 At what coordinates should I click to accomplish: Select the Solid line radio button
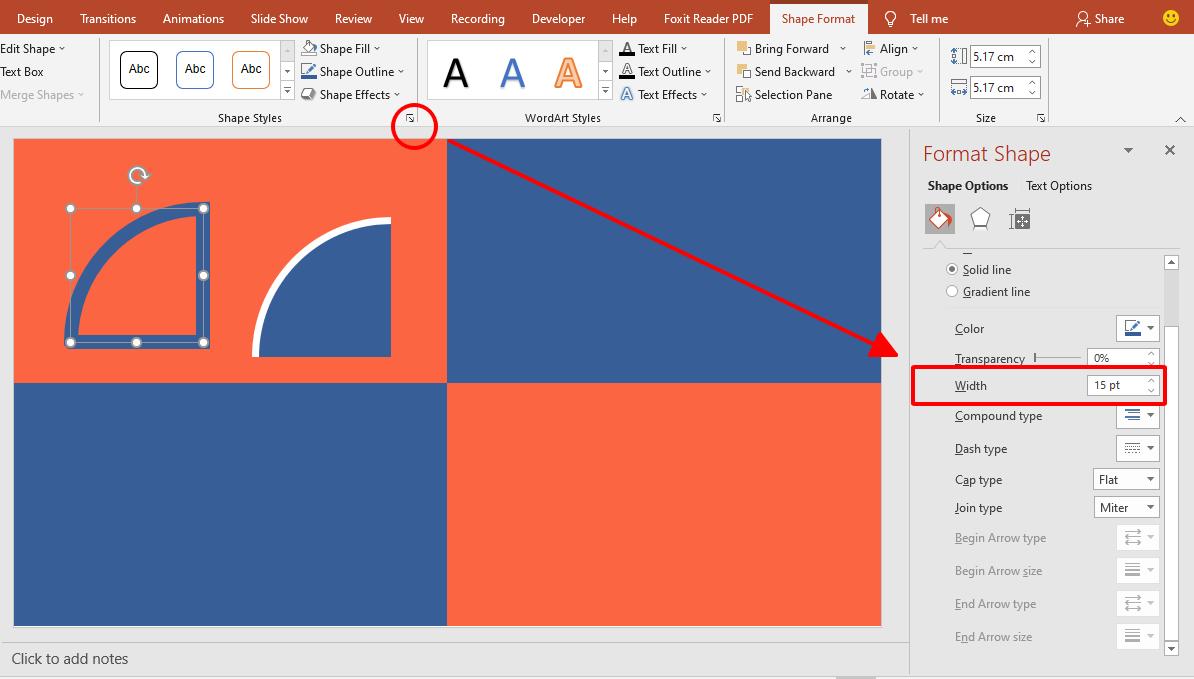click(x=951, y=269)
